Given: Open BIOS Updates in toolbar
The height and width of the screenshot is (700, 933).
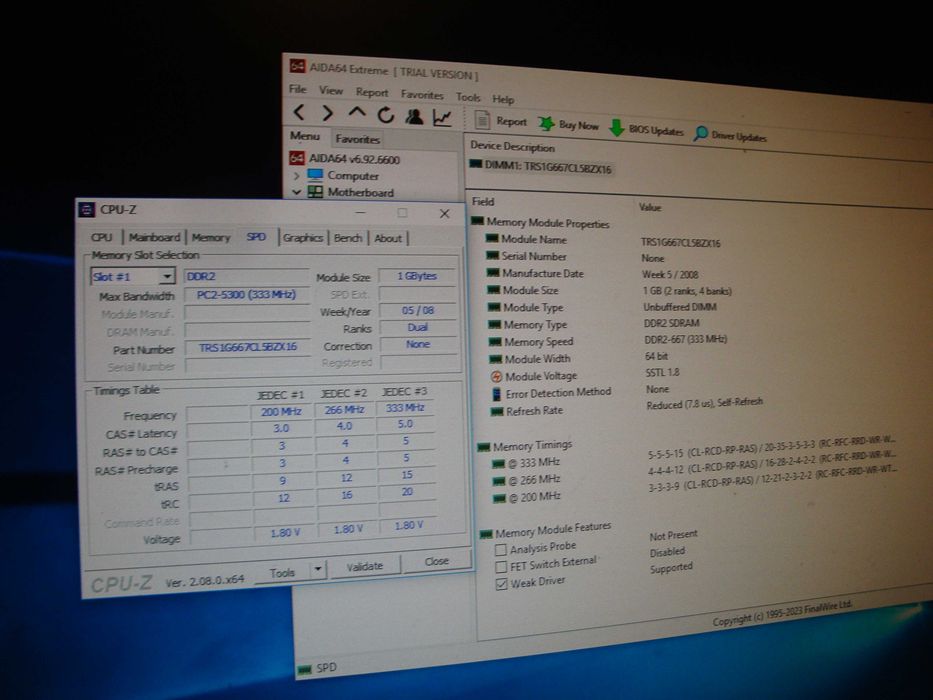Looking at the screenshot, I should (647, 129).
